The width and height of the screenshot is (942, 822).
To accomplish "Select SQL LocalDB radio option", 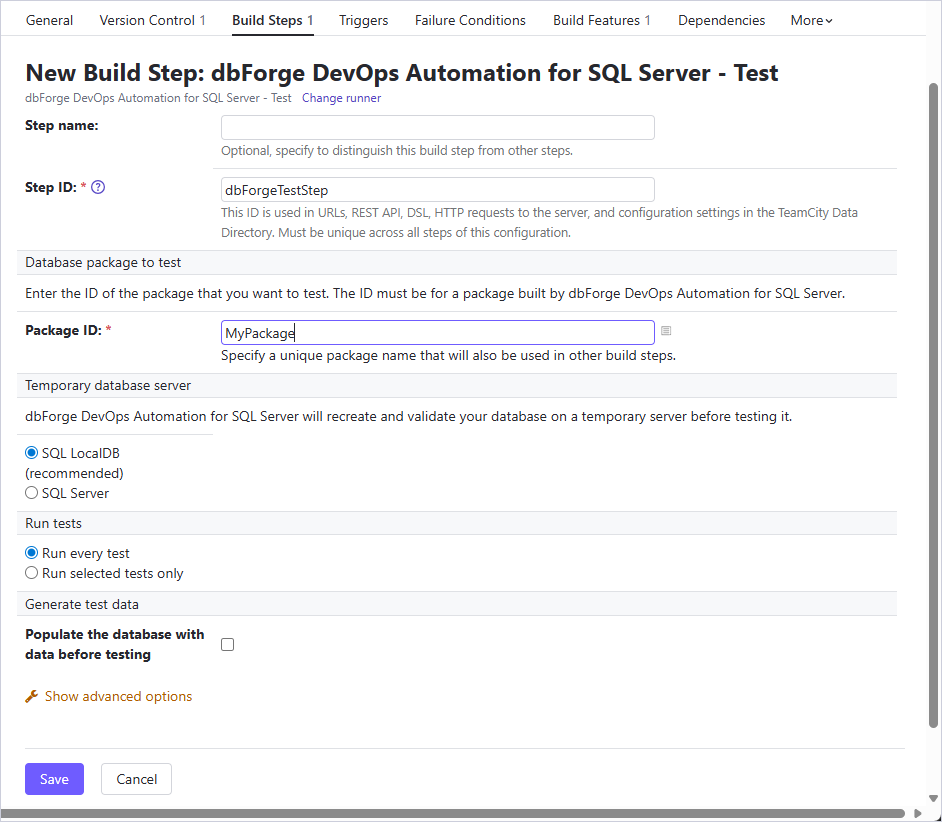I will [31, 452].
